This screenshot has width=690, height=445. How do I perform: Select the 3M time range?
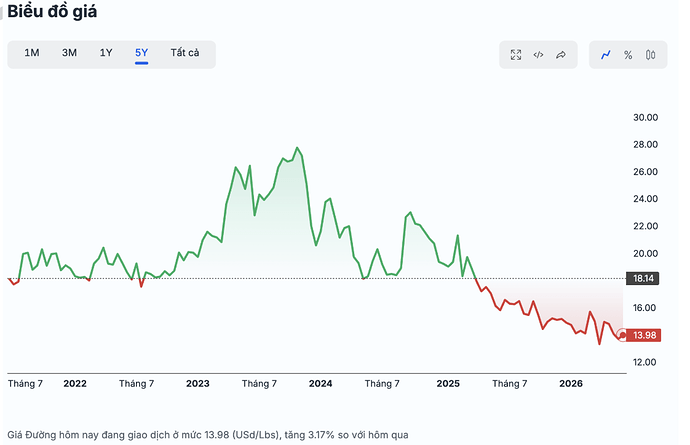coord(69,53)
